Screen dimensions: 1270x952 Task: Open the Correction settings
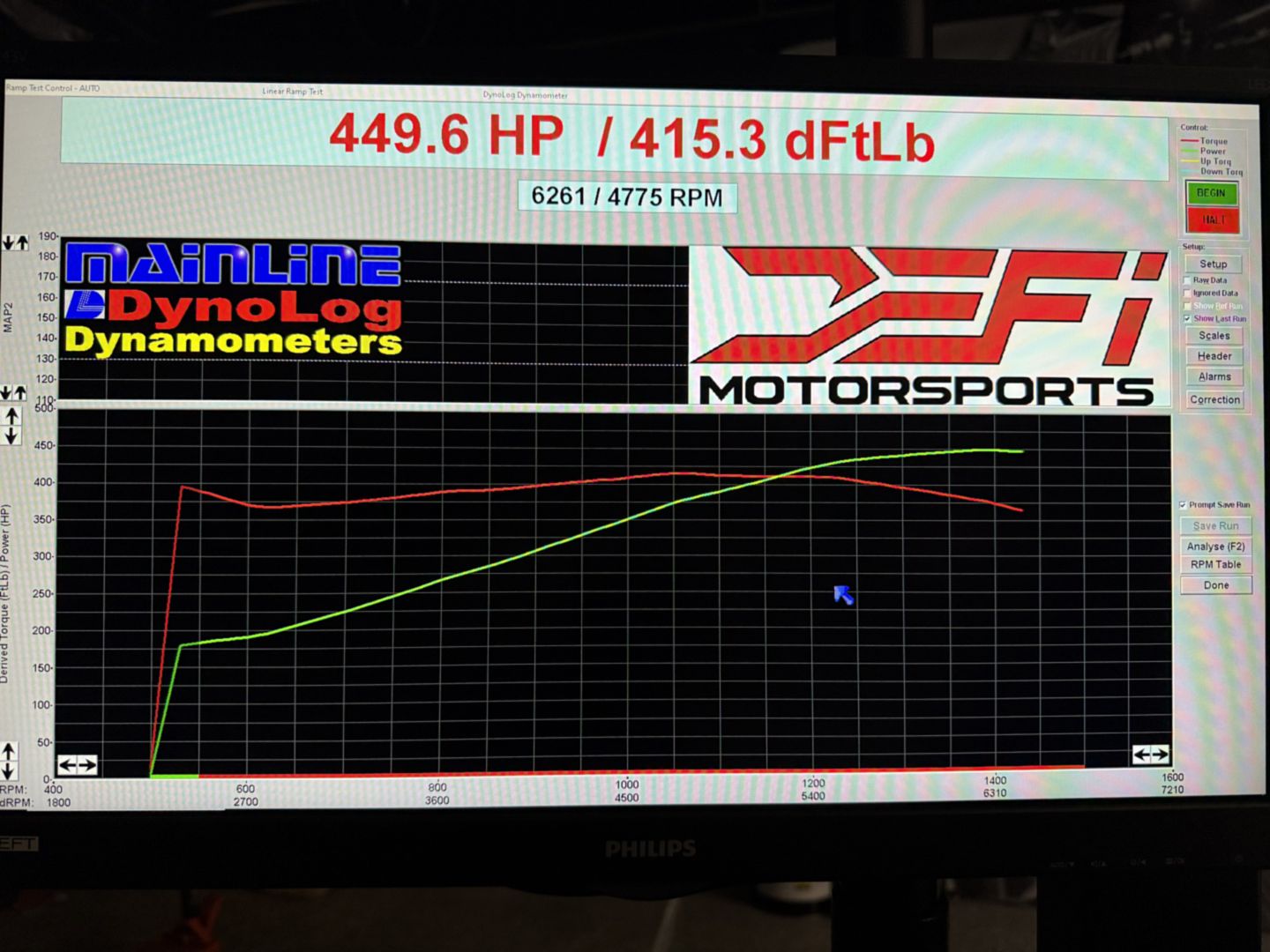point(1214,399)
